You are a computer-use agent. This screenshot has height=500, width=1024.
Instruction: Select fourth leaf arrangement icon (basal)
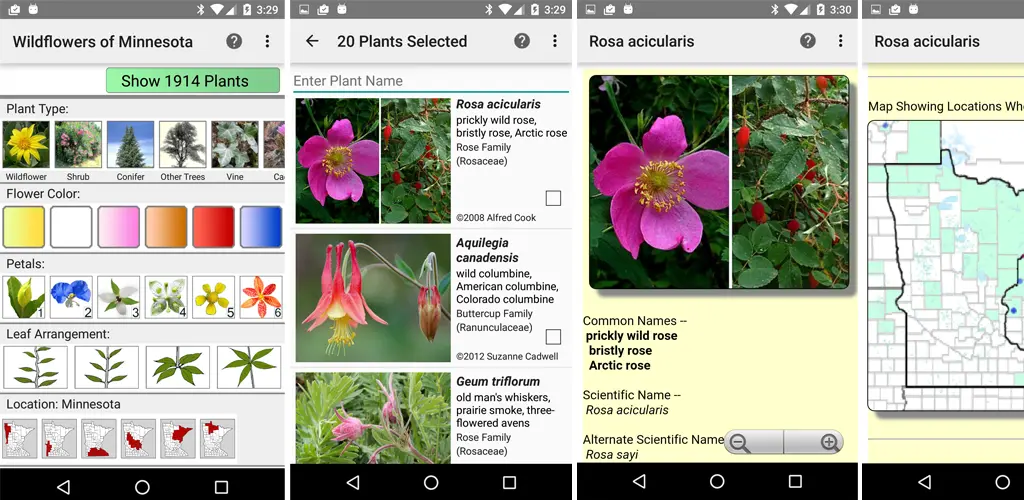coord(249,367)
